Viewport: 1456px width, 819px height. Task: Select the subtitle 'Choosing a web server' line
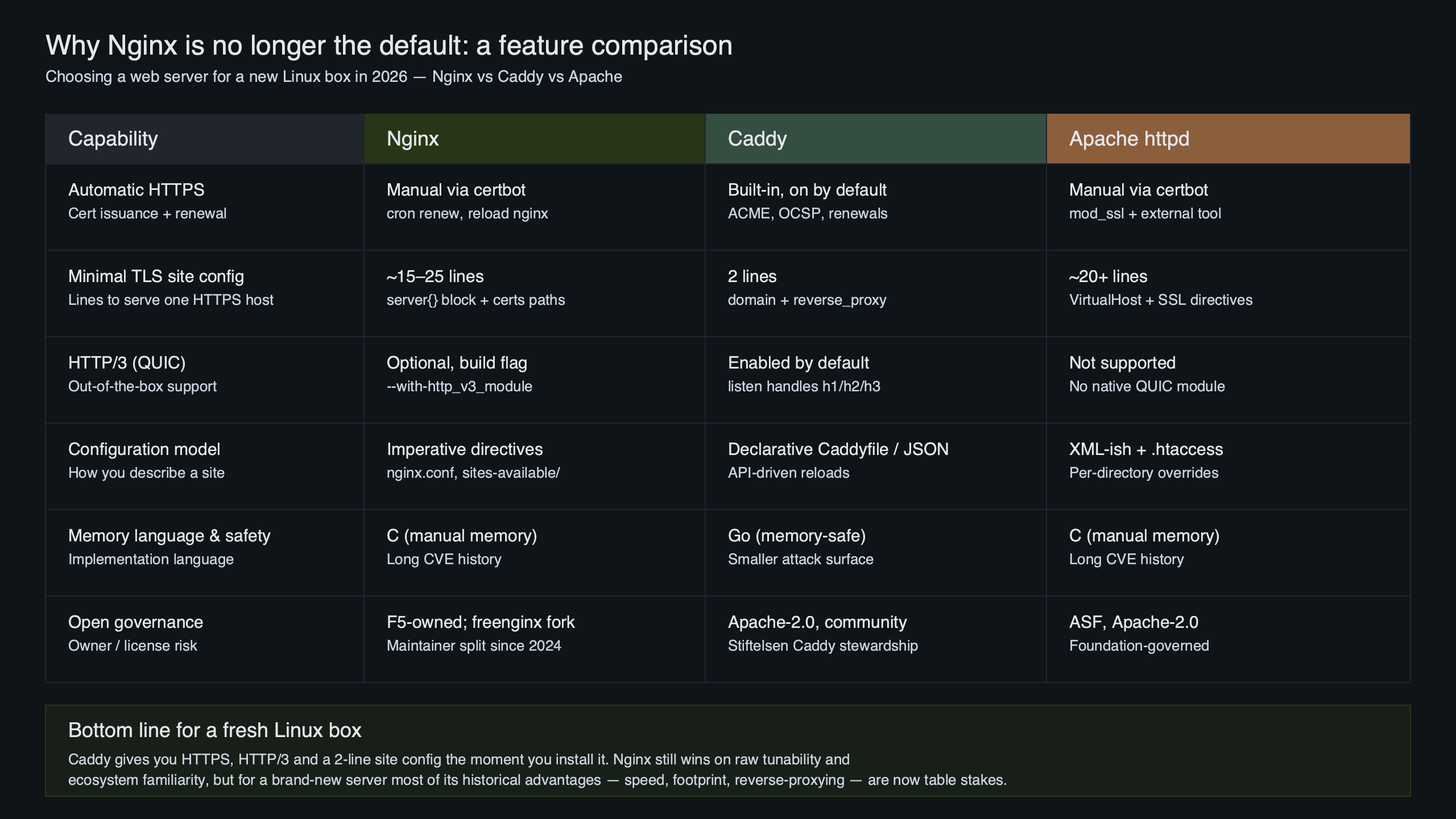click(334, 77)
